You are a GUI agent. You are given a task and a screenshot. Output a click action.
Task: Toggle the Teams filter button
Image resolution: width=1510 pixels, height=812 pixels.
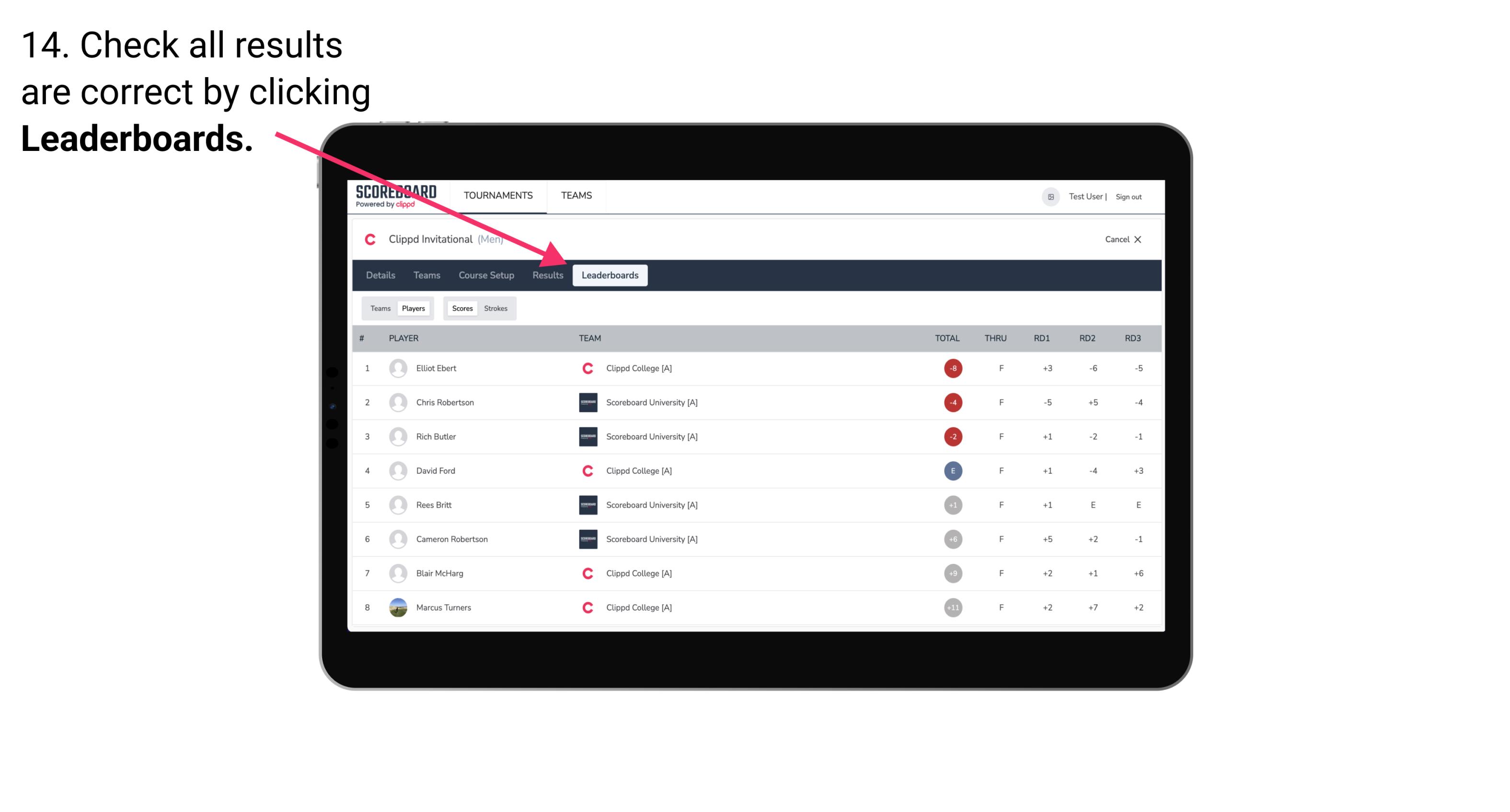pos(379,308)
